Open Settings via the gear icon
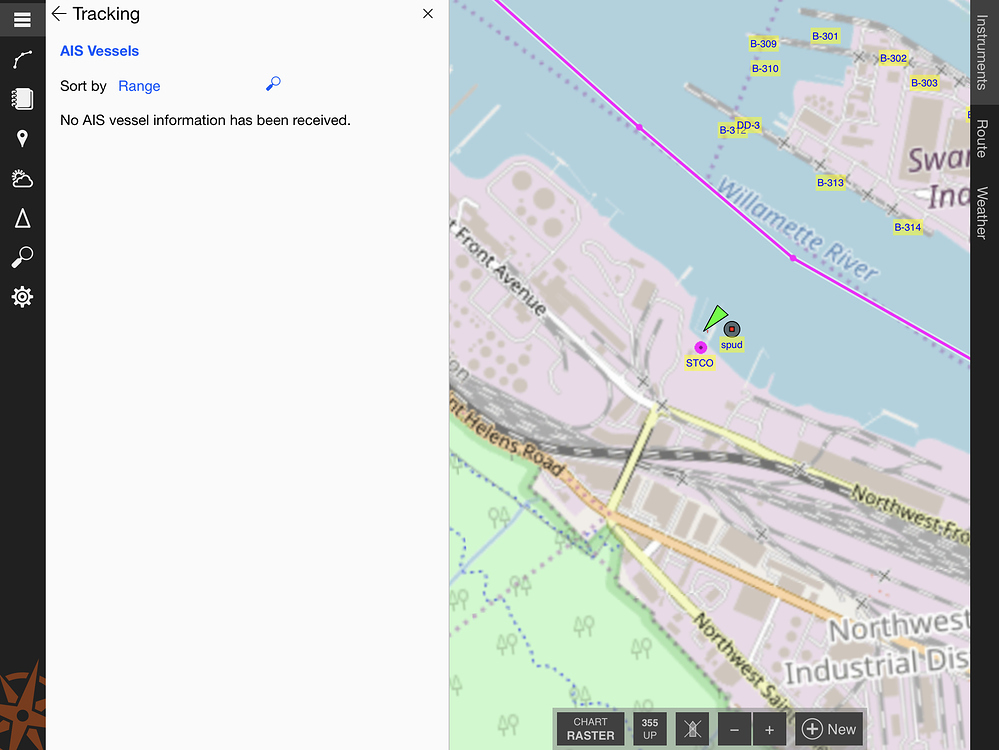The image size is (999, 750). 22,296
